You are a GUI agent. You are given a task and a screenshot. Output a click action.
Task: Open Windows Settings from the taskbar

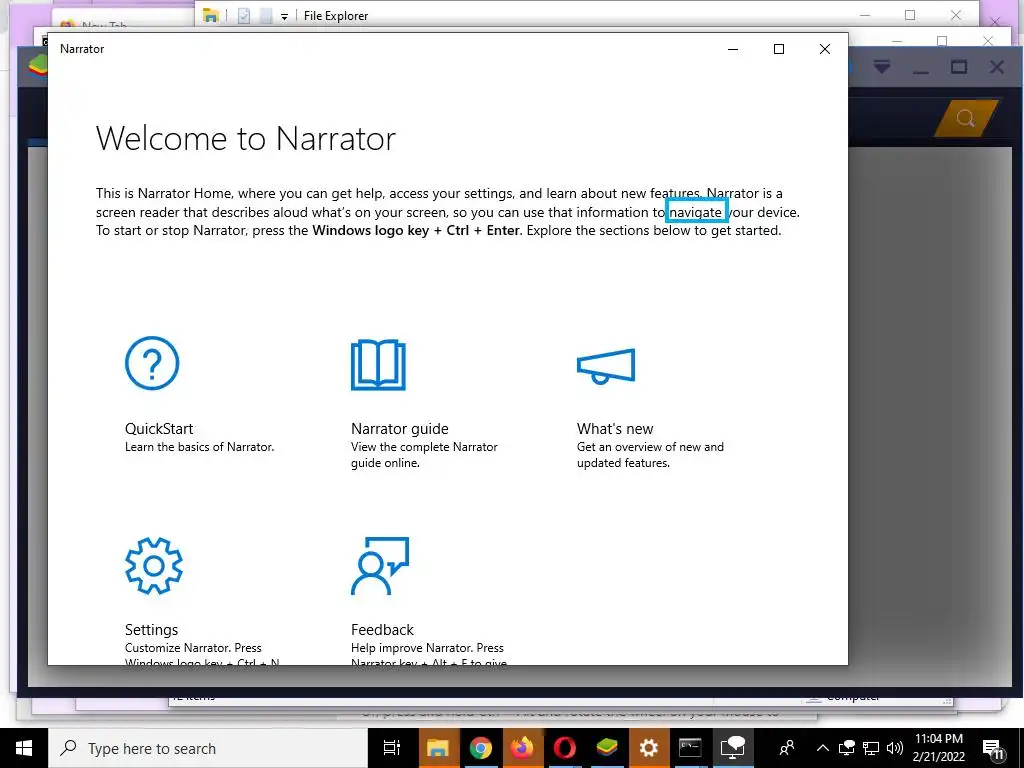[x=648, y=748]
